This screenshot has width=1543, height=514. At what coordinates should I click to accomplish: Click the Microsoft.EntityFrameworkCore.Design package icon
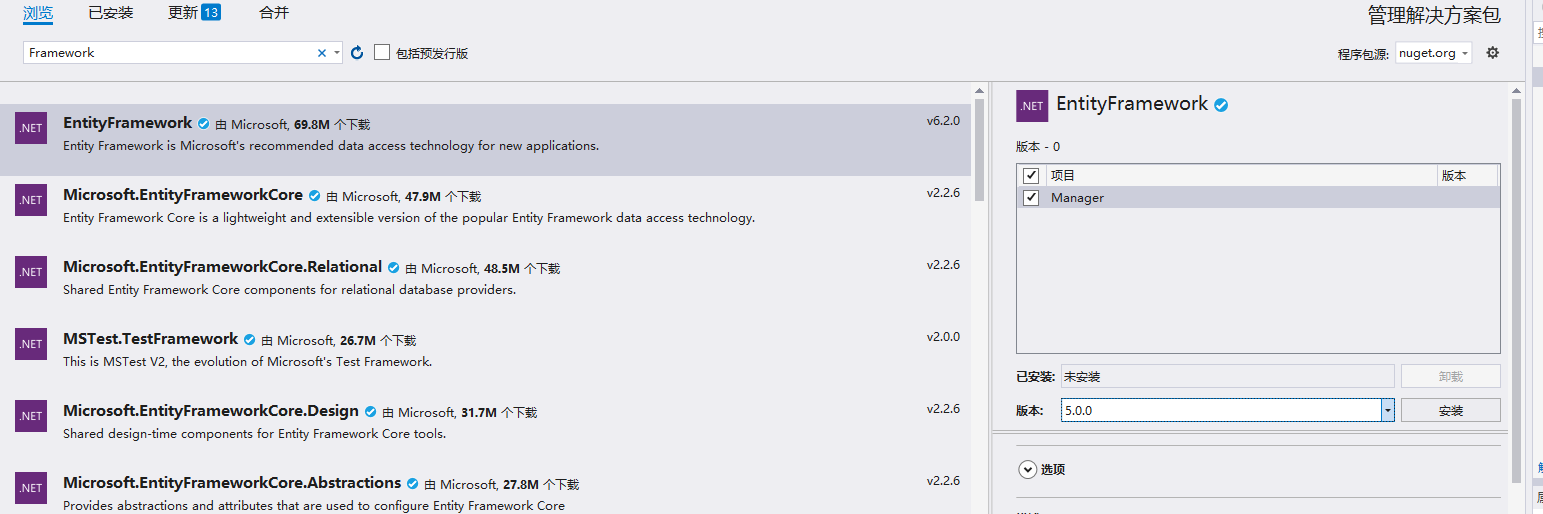point(31,416)
